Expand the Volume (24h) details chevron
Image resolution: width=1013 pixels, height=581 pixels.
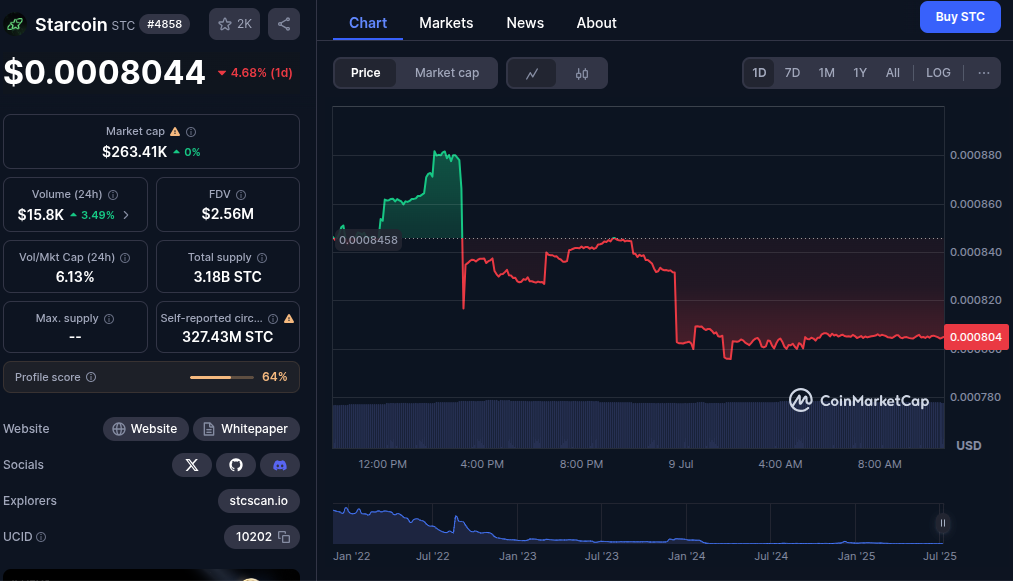click(126, 215)
